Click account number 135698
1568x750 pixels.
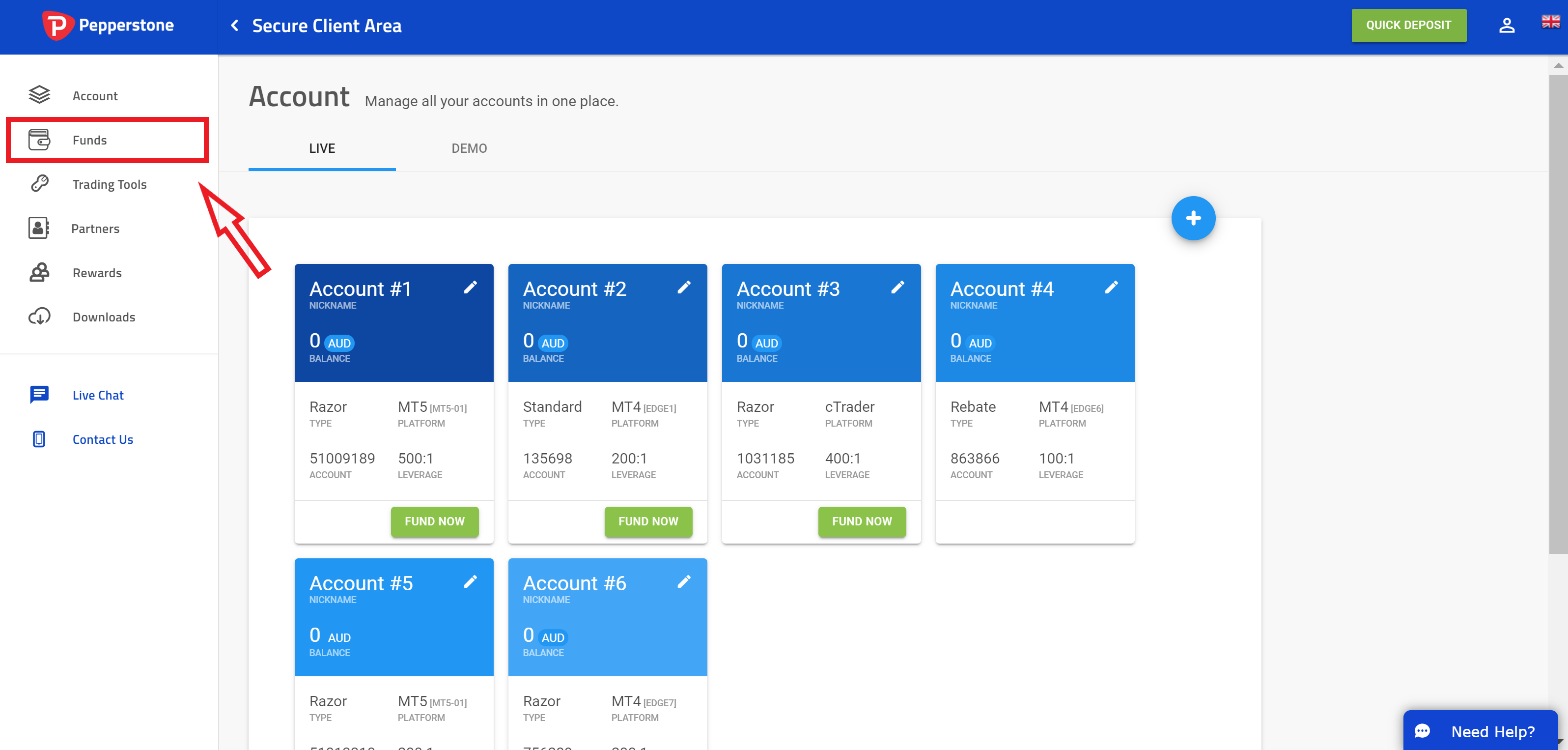547,459
